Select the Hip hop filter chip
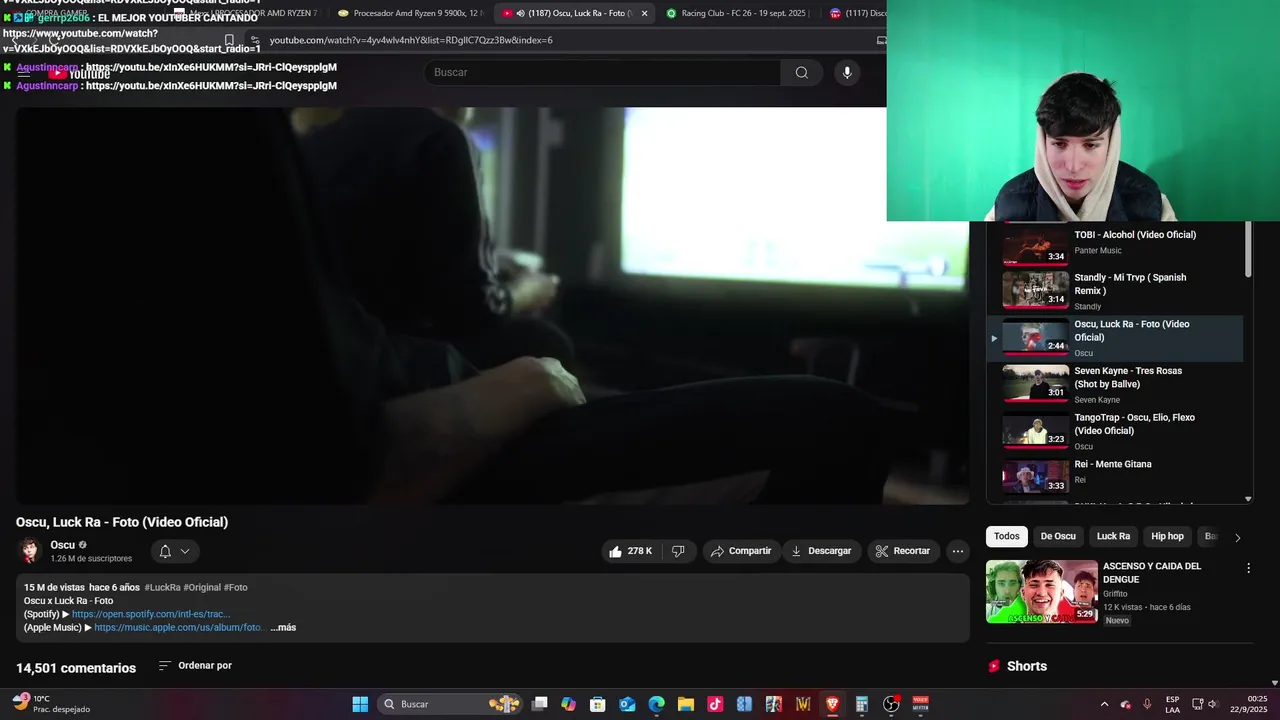This screenshot has width=1280, height=720. tap(1167, 537)
